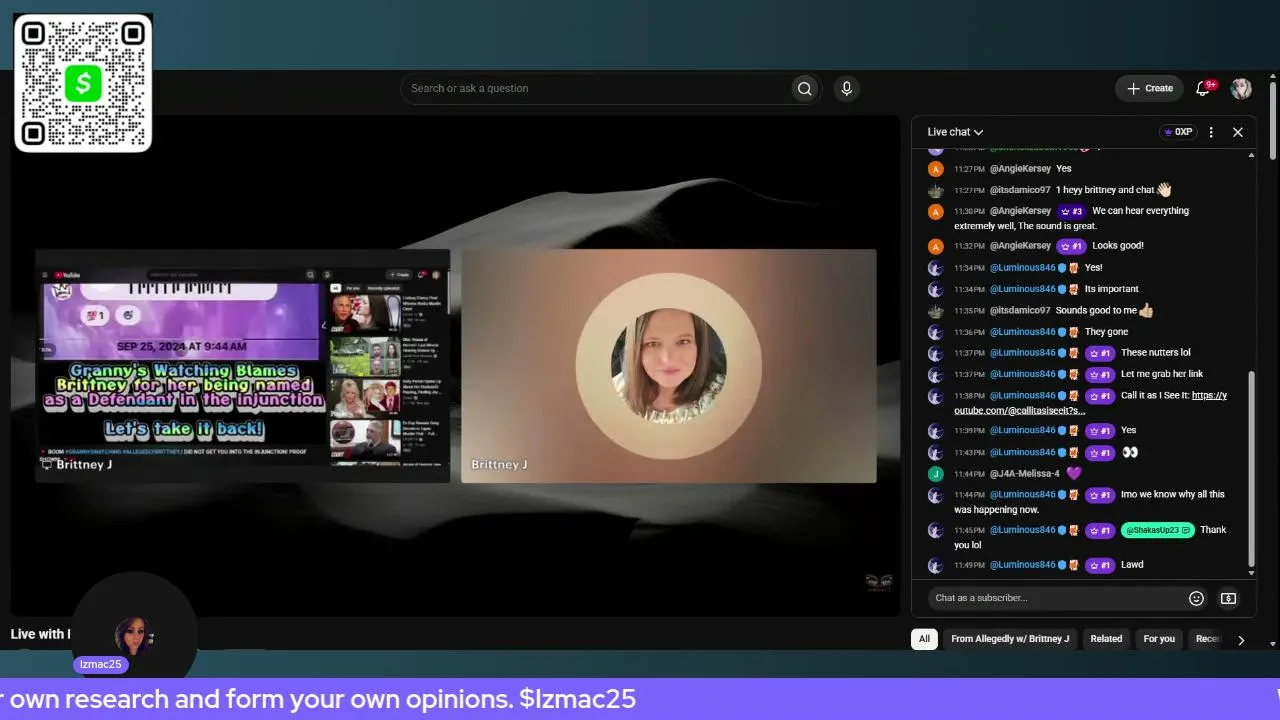Click the shared-screen panel with the Granny's Watching caption
Image resolution: width=1280 pixels, height=720 pixels.
click(243, 366)
